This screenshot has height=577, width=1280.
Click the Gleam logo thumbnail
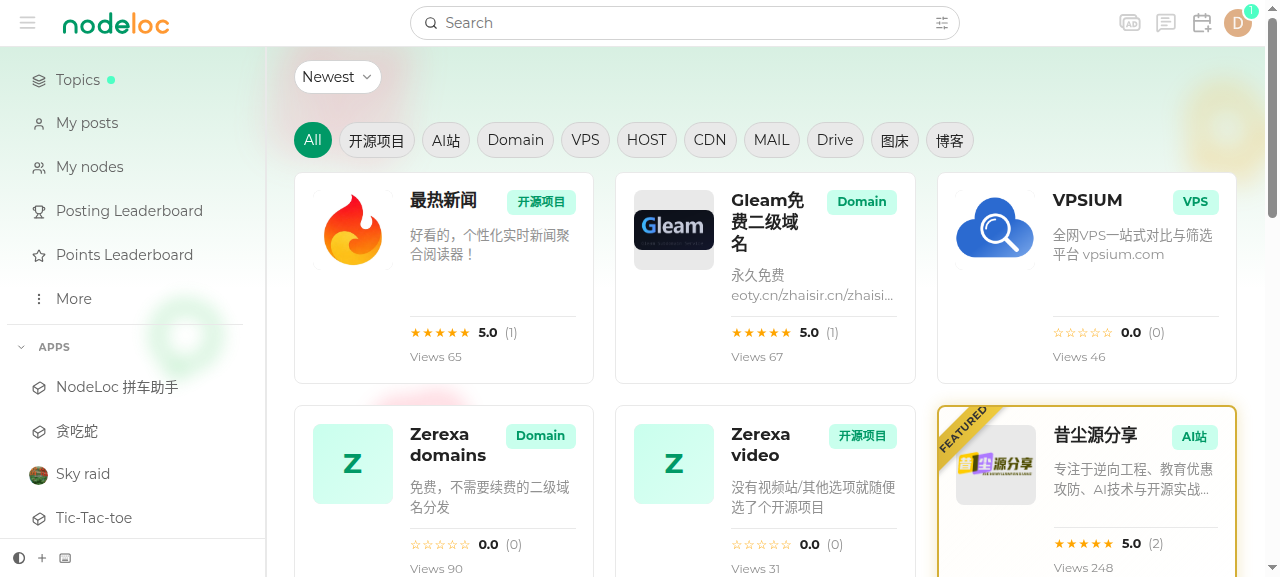coord(674,230)
